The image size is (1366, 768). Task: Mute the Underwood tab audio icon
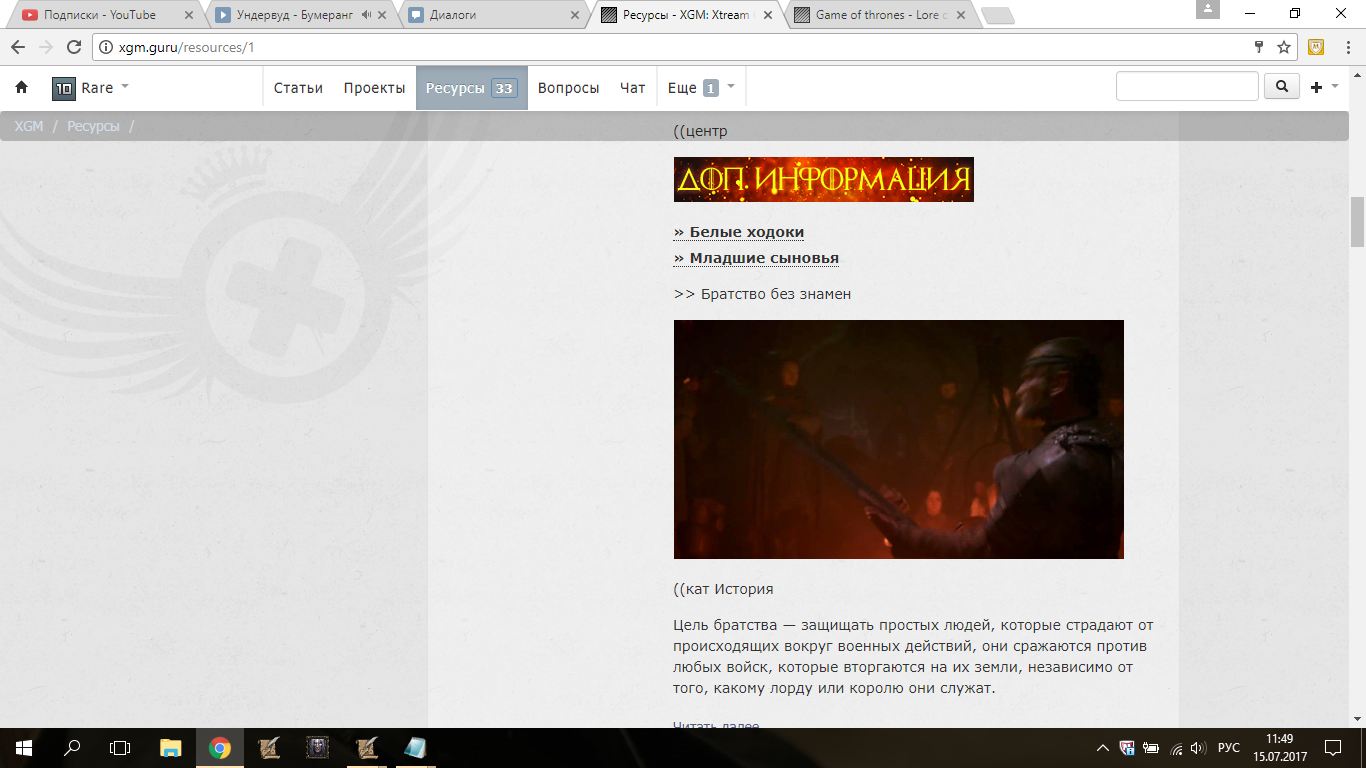pyautogui.click(x=366, y=15)
